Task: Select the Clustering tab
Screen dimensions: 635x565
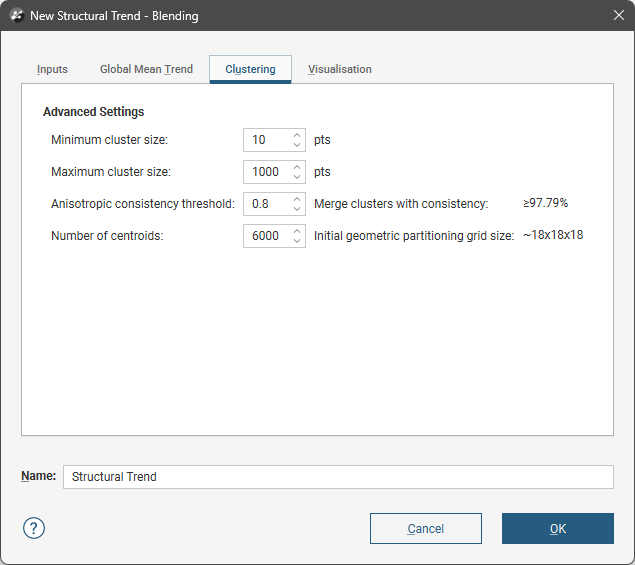Action: (x=250, y=70)
